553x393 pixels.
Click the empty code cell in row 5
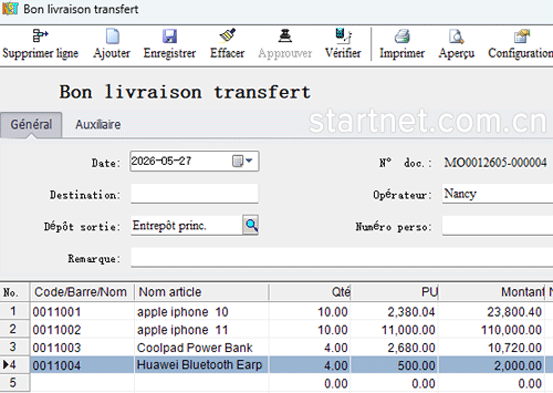(x=82, y=383)
